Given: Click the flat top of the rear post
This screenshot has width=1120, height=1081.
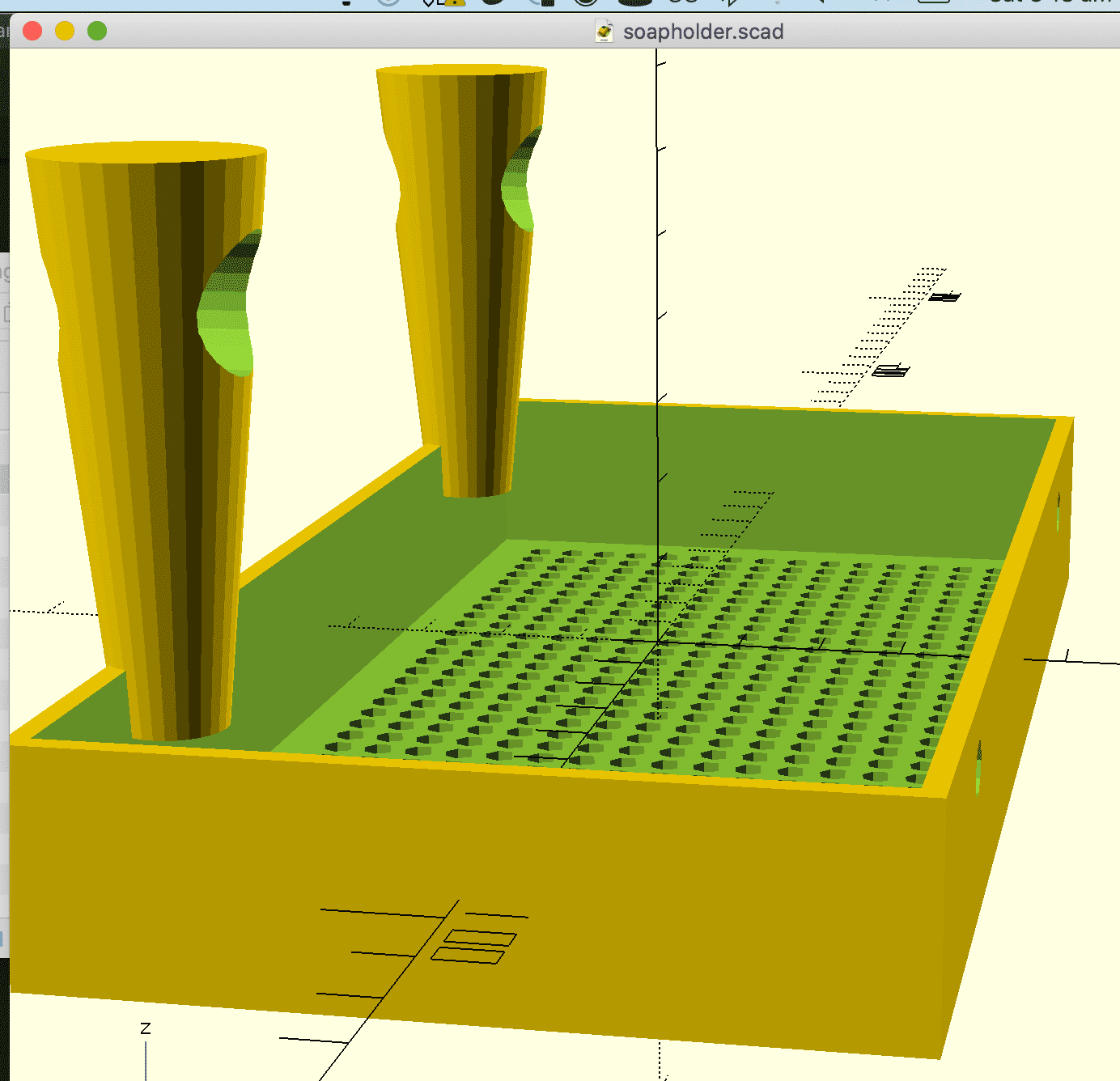Looking at the screenshot, I should [461, 70].
